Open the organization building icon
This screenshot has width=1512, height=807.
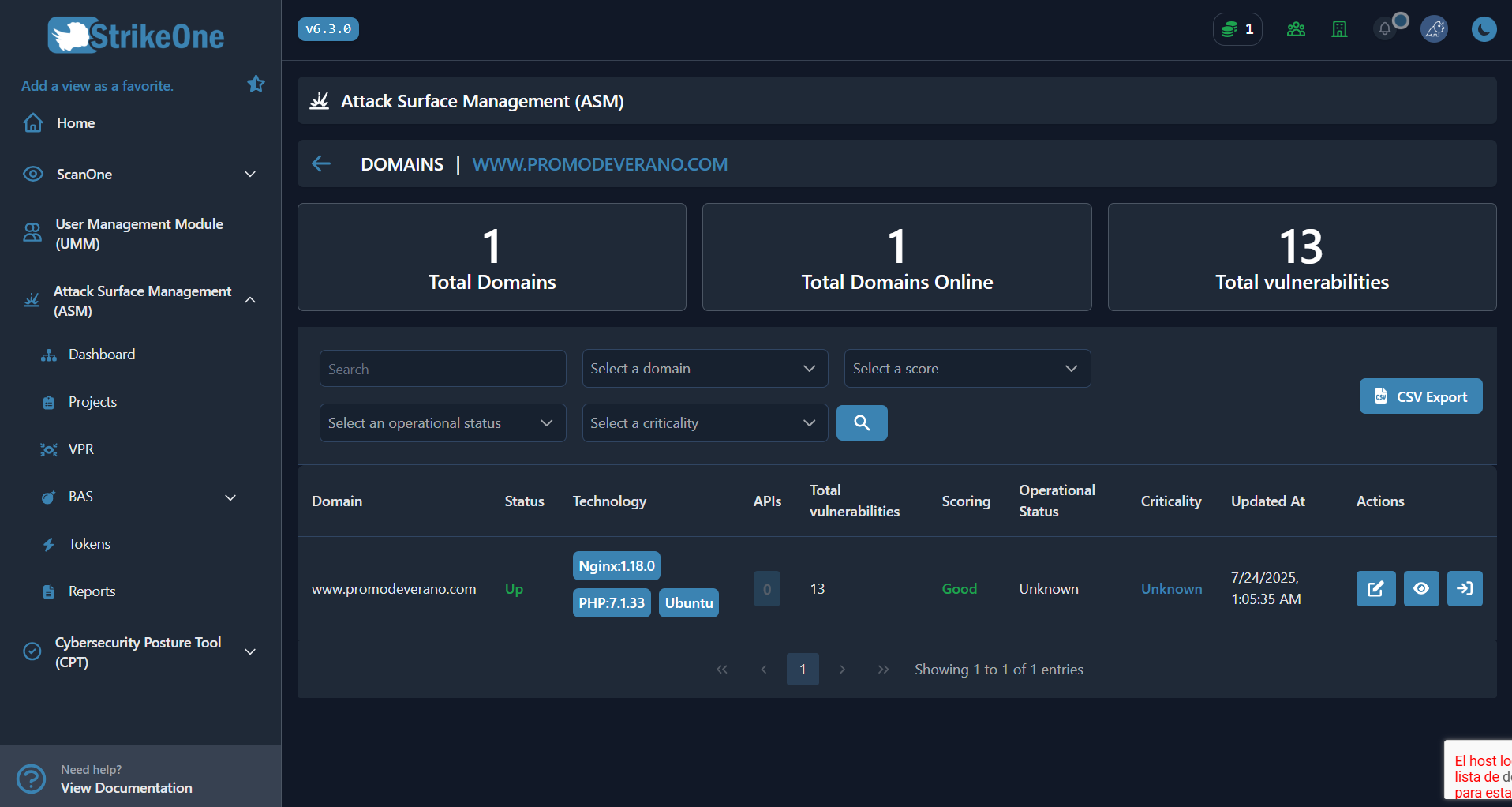[1339, 29]
